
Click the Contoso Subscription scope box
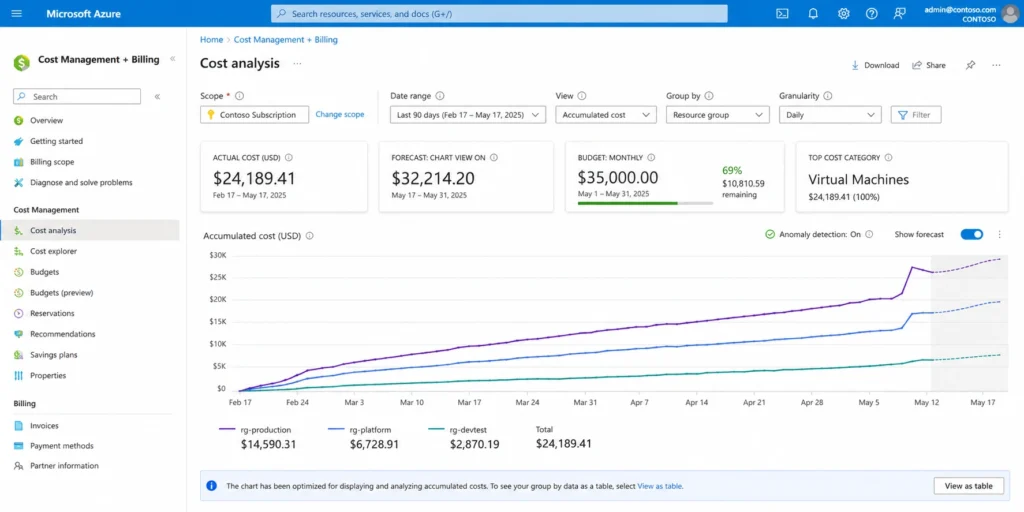(x=254, y=115)
